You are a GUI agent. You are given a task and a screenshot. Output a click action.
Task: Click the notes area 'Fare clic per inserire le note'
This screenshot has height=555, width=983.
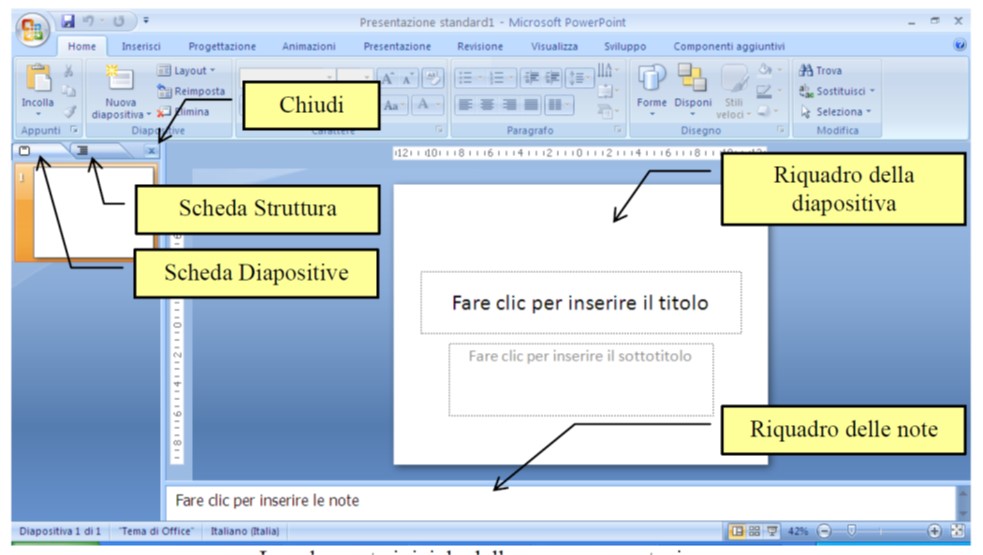click(560, 500)
